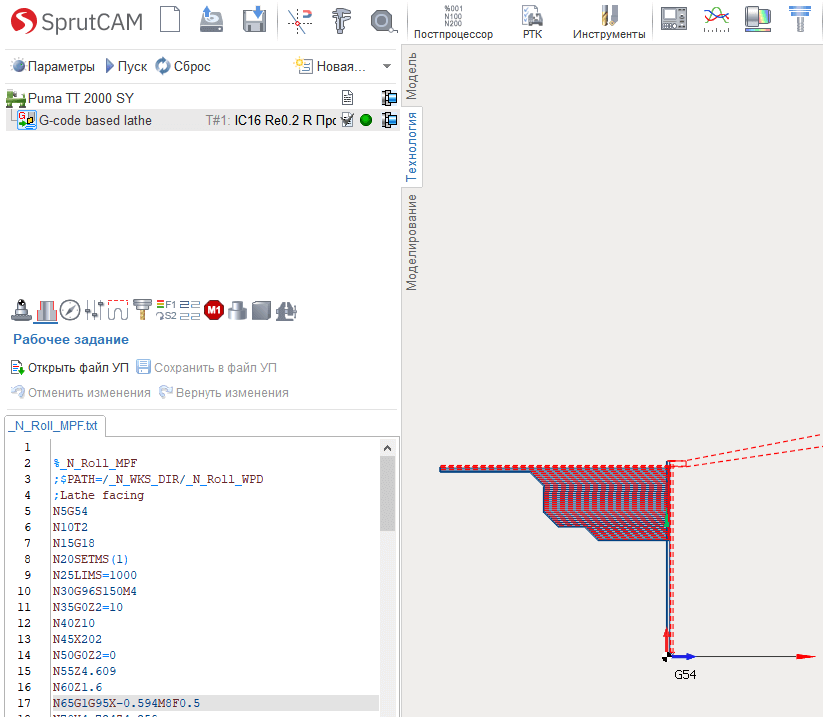Click Новая operation button
The width and height of the screenshot is (823, 717).
(330, 66)
